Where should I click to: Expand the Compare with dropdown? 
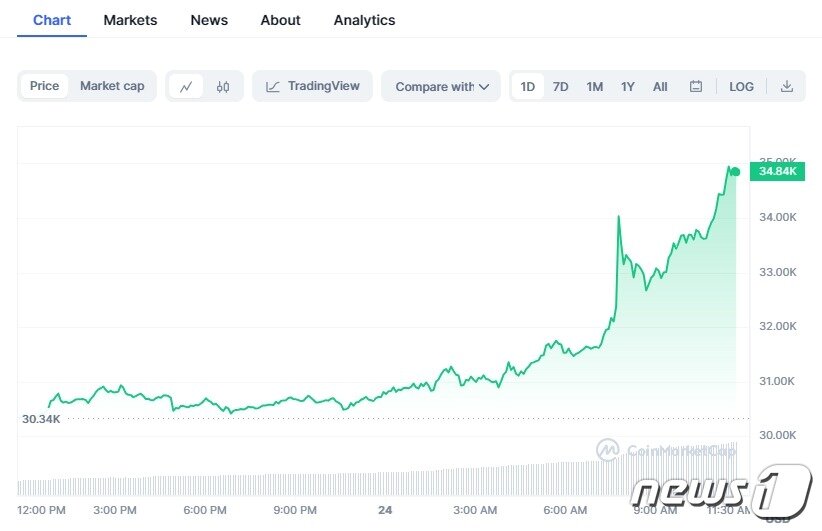click(441, 86)
